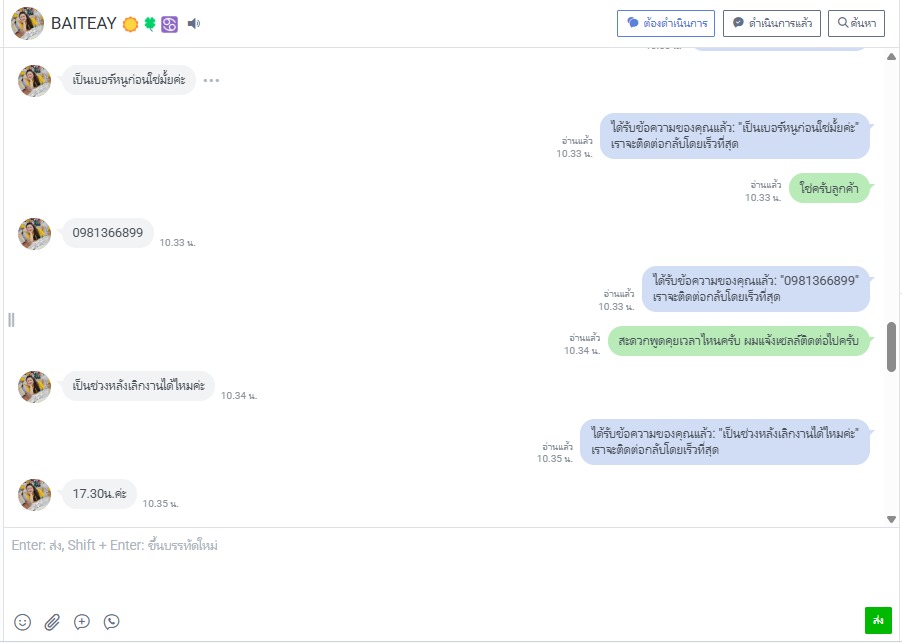Click the message เป็นช่วงหลังเลิกงานได้ไหมค่ะ from customer
902x643 pixels.
click(138, 386)
